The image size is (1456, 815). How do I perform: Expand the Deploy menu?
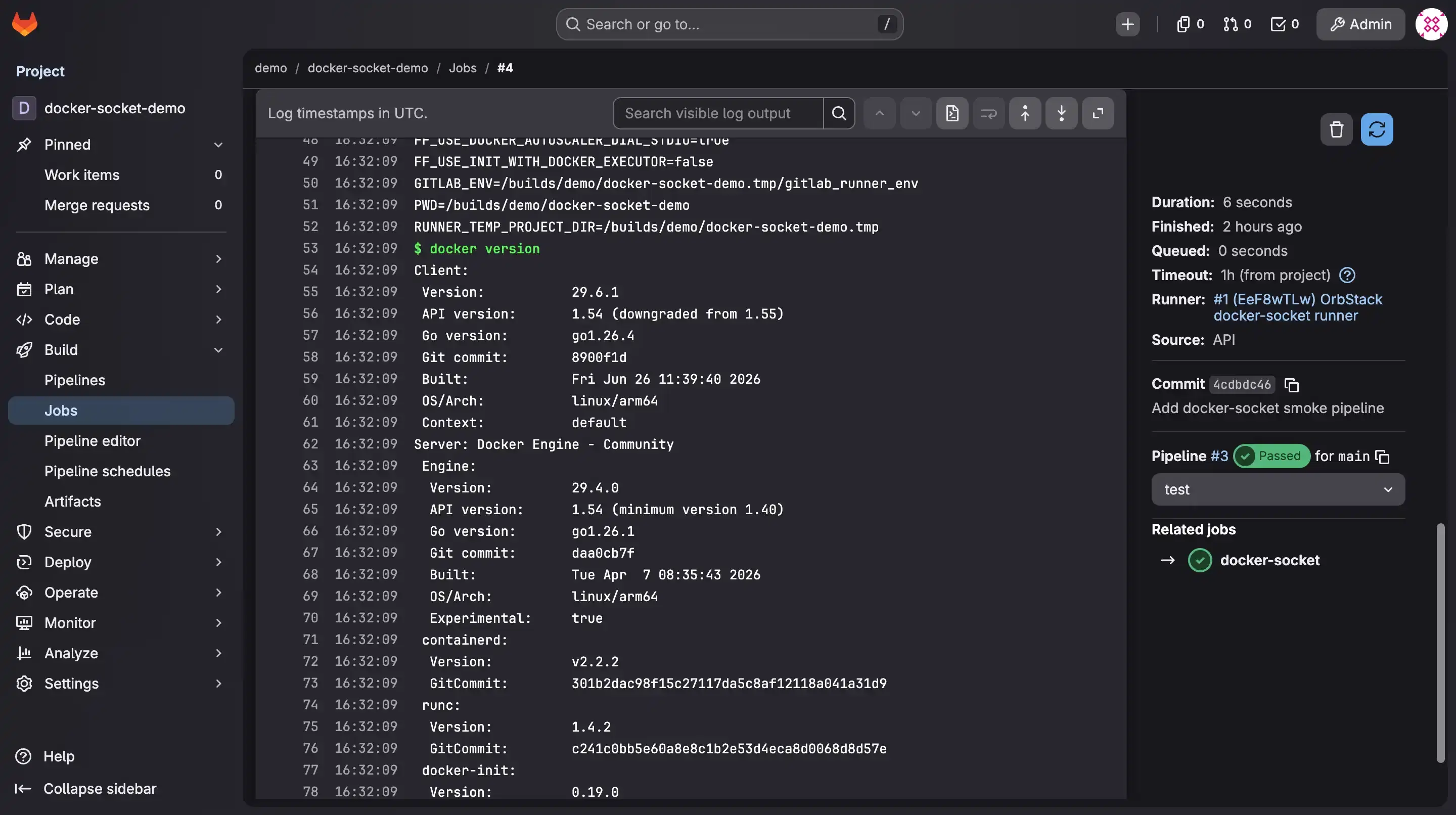coord(121,562)
